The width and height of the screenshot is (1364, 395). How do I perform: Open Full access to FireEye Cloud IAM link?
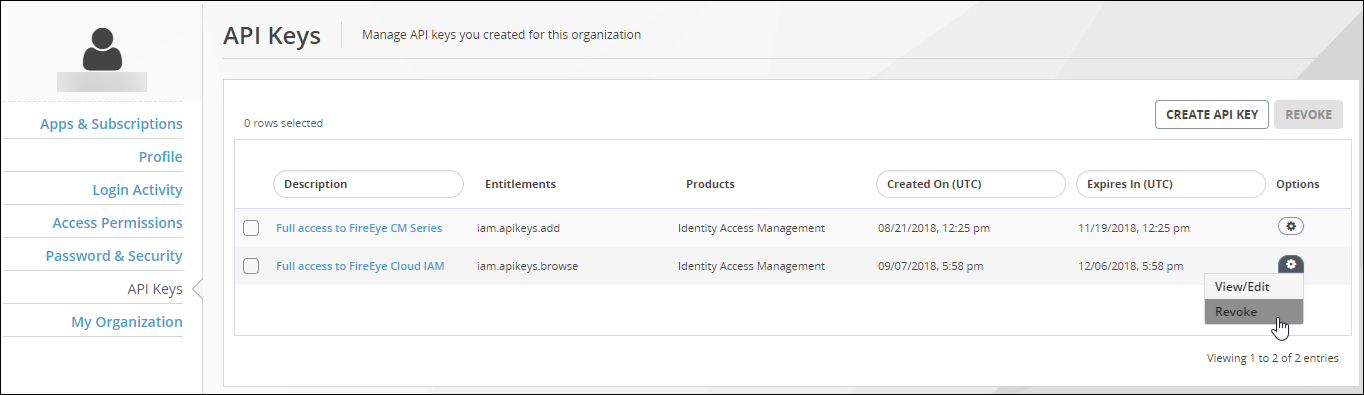360,266
